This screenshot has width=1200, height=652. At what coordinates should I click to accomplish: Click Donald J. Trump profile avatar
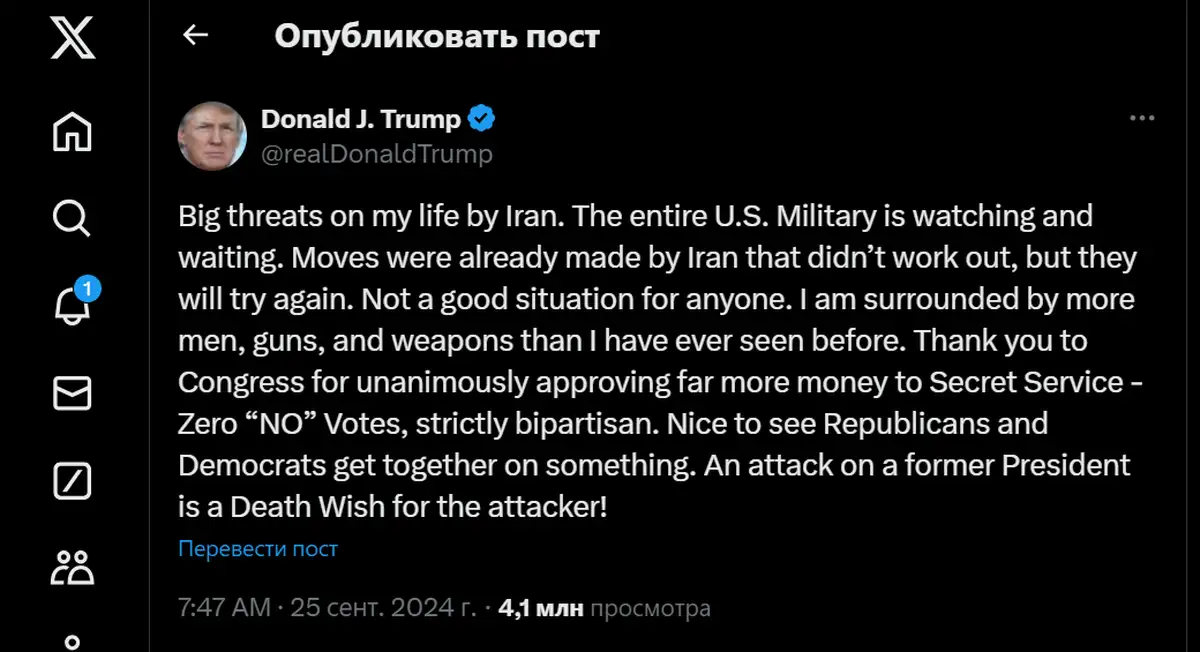click(212, 135)
